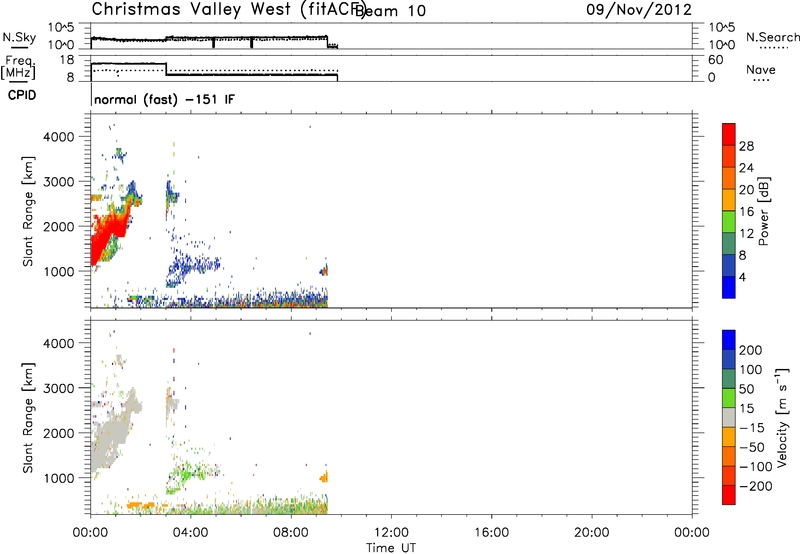Select the 'normal (fast) -151 IF' mode text
This screenshot has width=800, height=554.
pos(164,99)
